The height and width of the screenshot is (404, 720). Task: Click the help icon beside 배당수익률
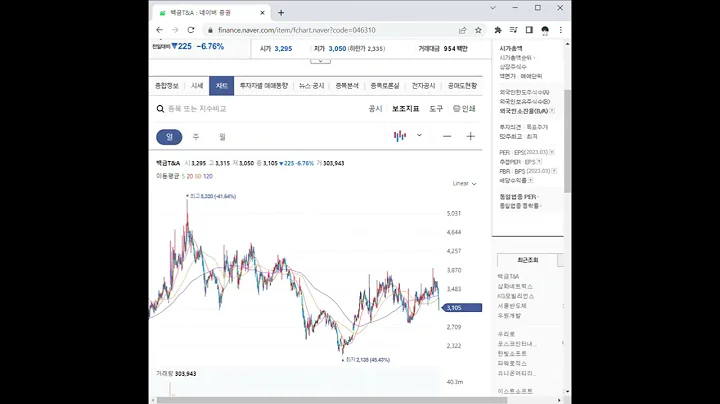pos(530,180)
